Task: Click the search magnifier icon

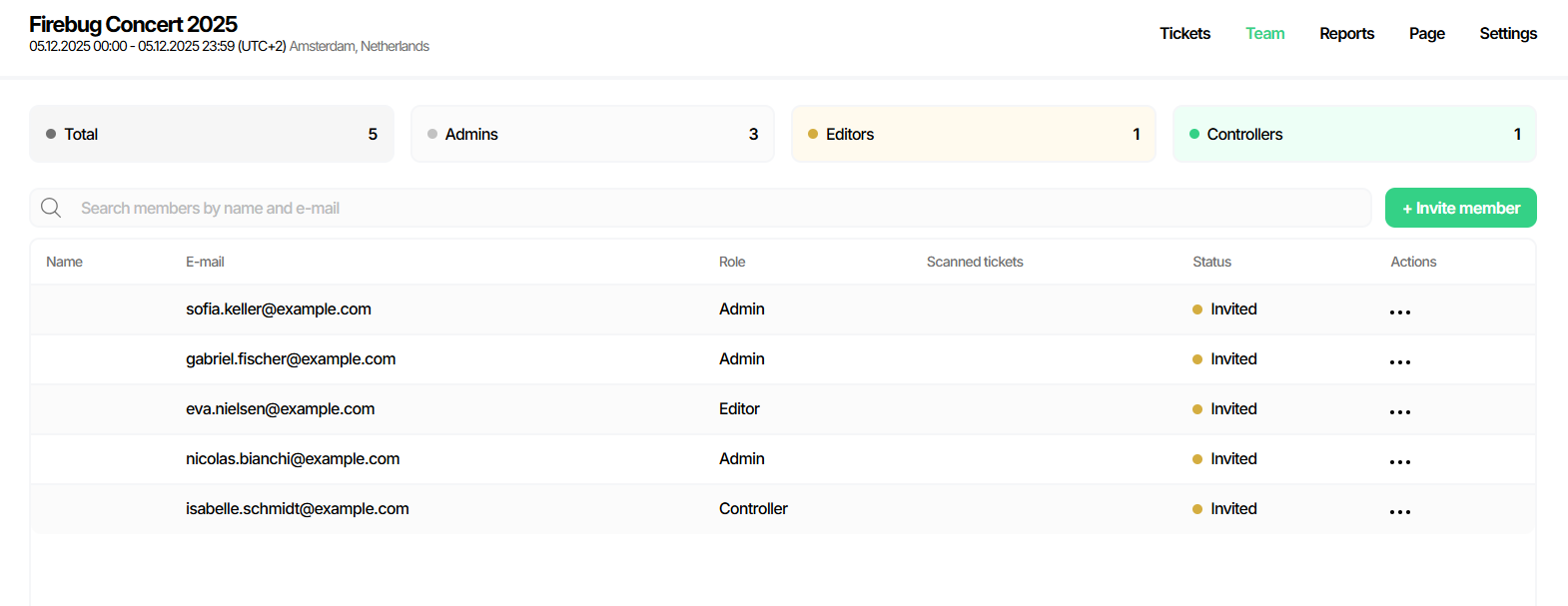Action: tap(51, 208)
